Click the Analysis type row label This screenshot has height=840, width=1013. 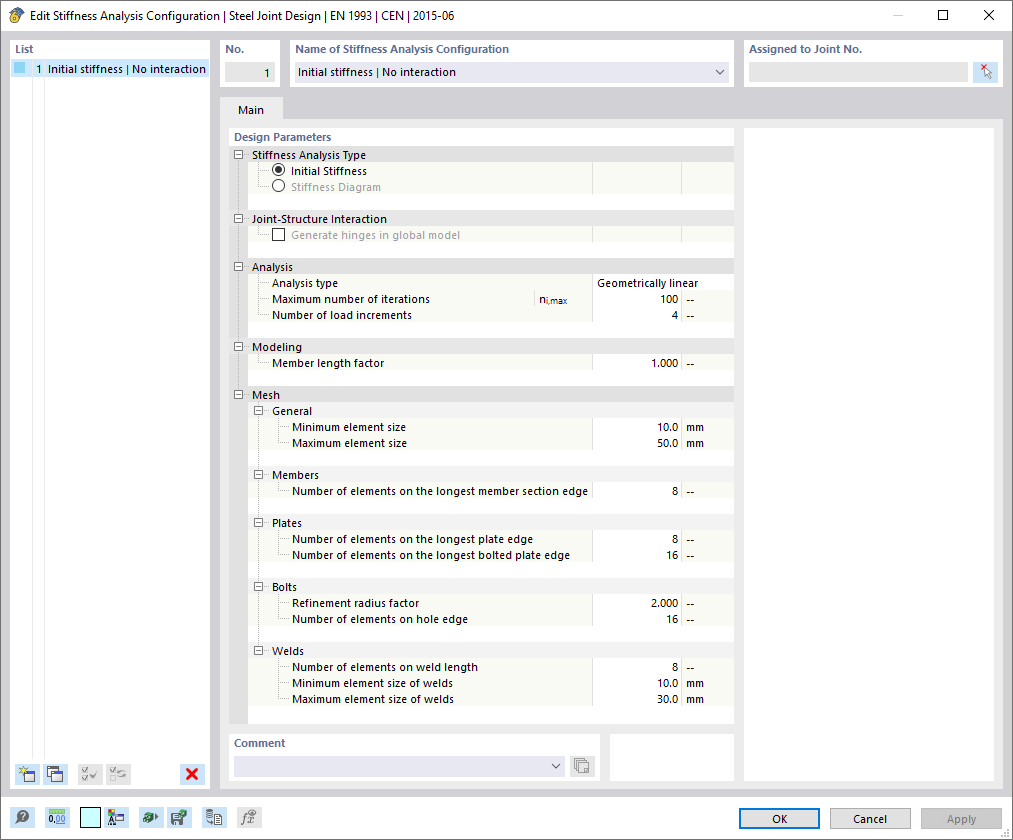click(304, 283)
